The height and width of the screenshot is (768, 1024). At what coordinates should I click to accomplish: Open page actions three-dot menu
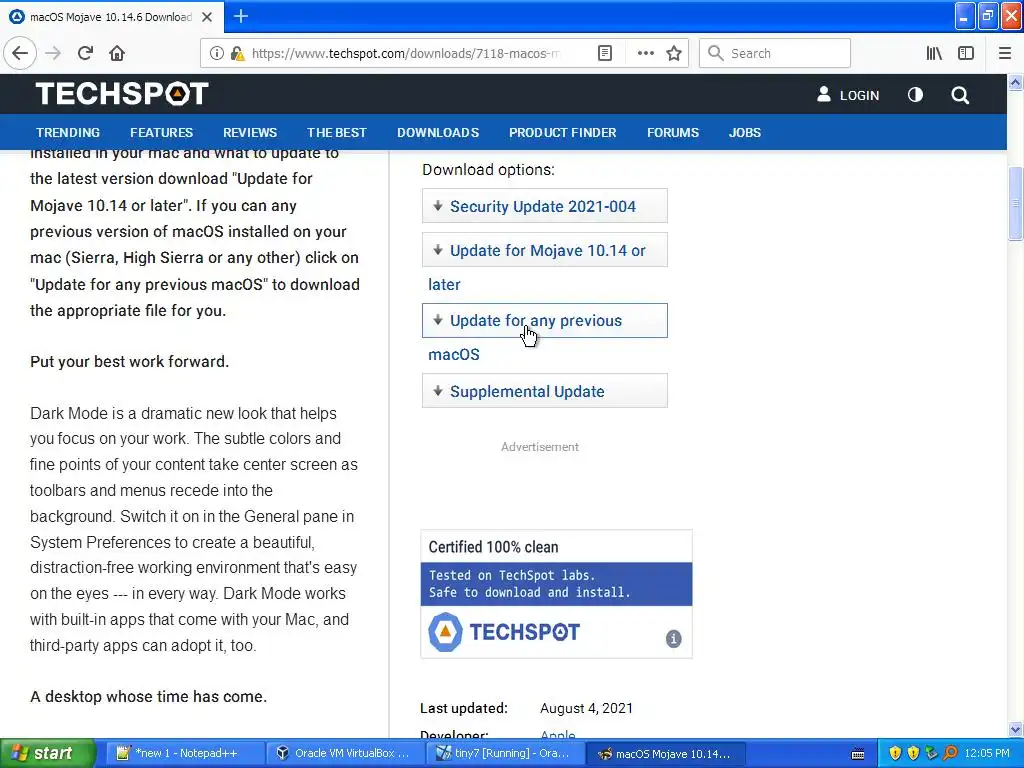pyautogui.click(x=645, y=53)
